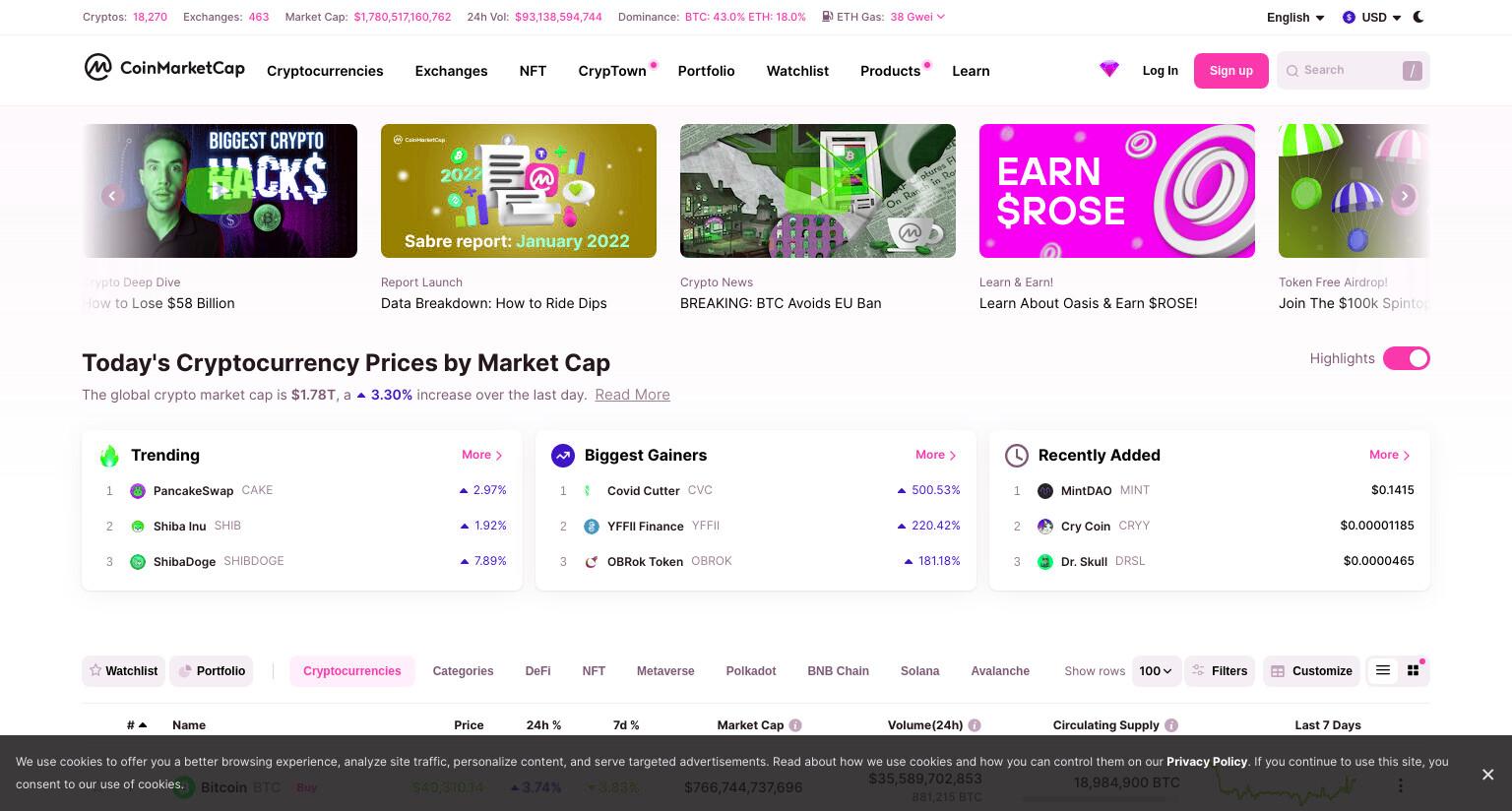Open the Exchanges menu

click(451, 71)
